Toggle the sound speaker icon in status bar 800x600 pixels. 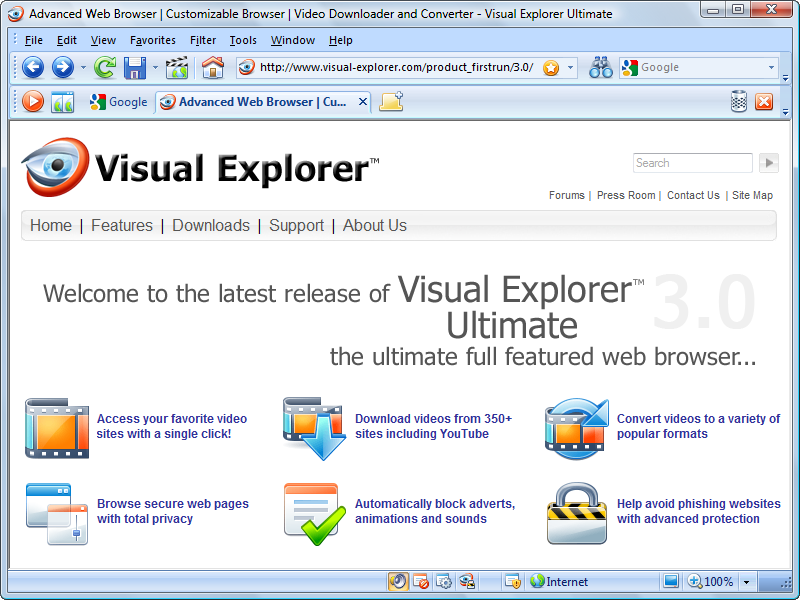coord(398,581)
